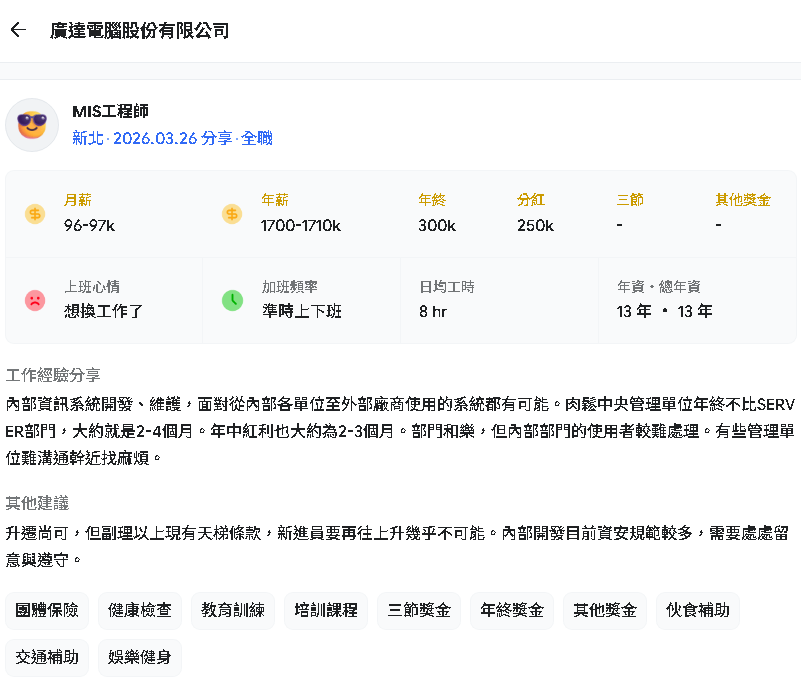Select the 300k year-end bonus value
The image size is (801, 684).
click(437, 225)
